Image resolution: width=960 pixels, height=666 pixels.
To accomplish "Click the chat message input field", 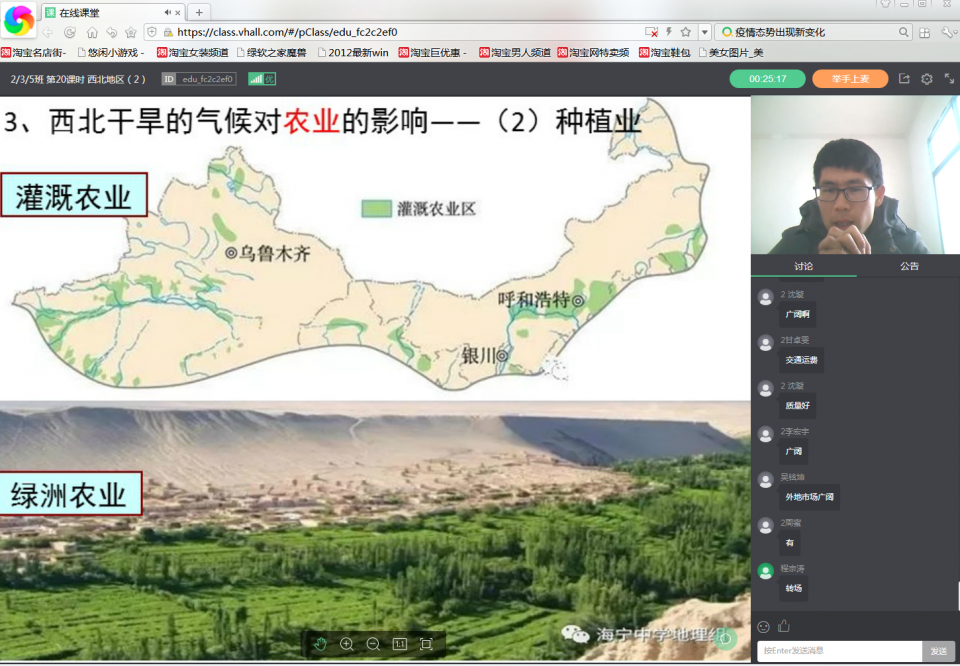I will tap(839, 651).
